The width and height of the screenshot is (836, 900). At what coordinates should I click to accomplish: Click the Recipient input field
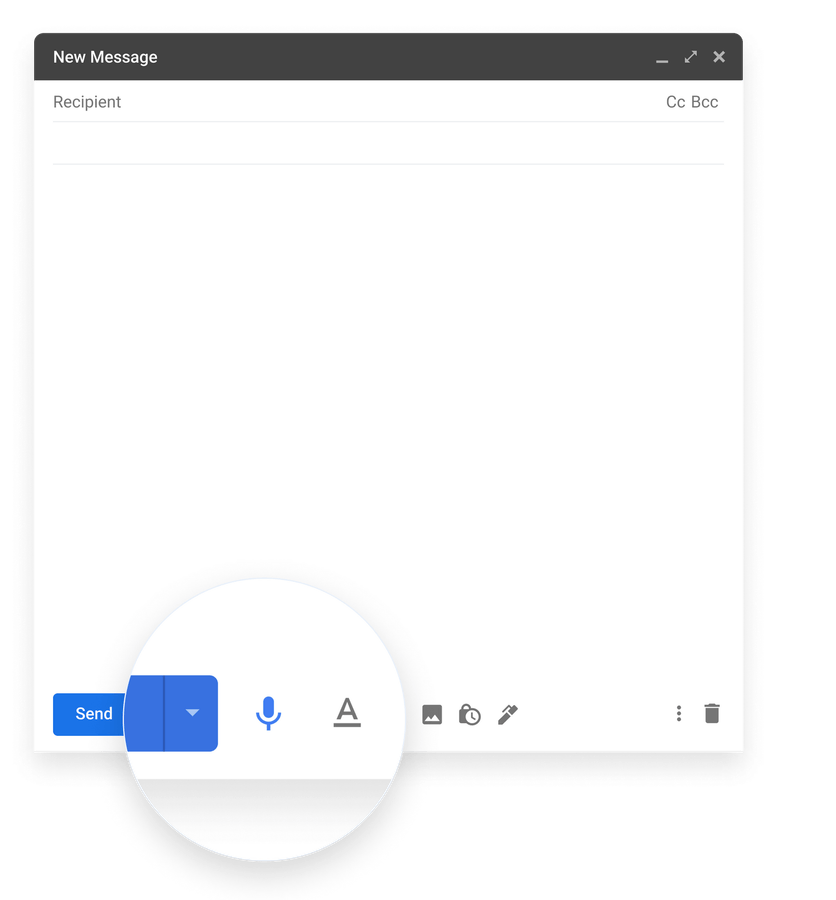300,101
